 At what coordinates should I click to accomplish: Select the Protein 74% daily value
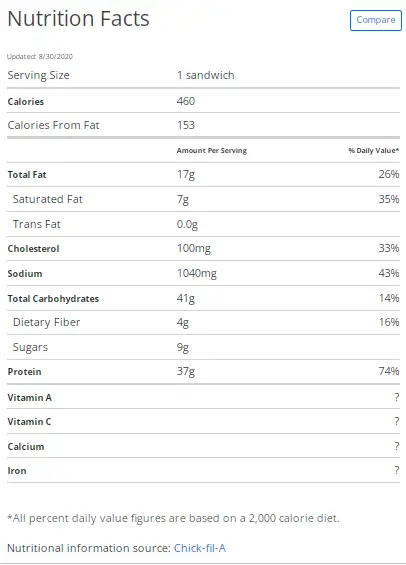pos(389,371)
